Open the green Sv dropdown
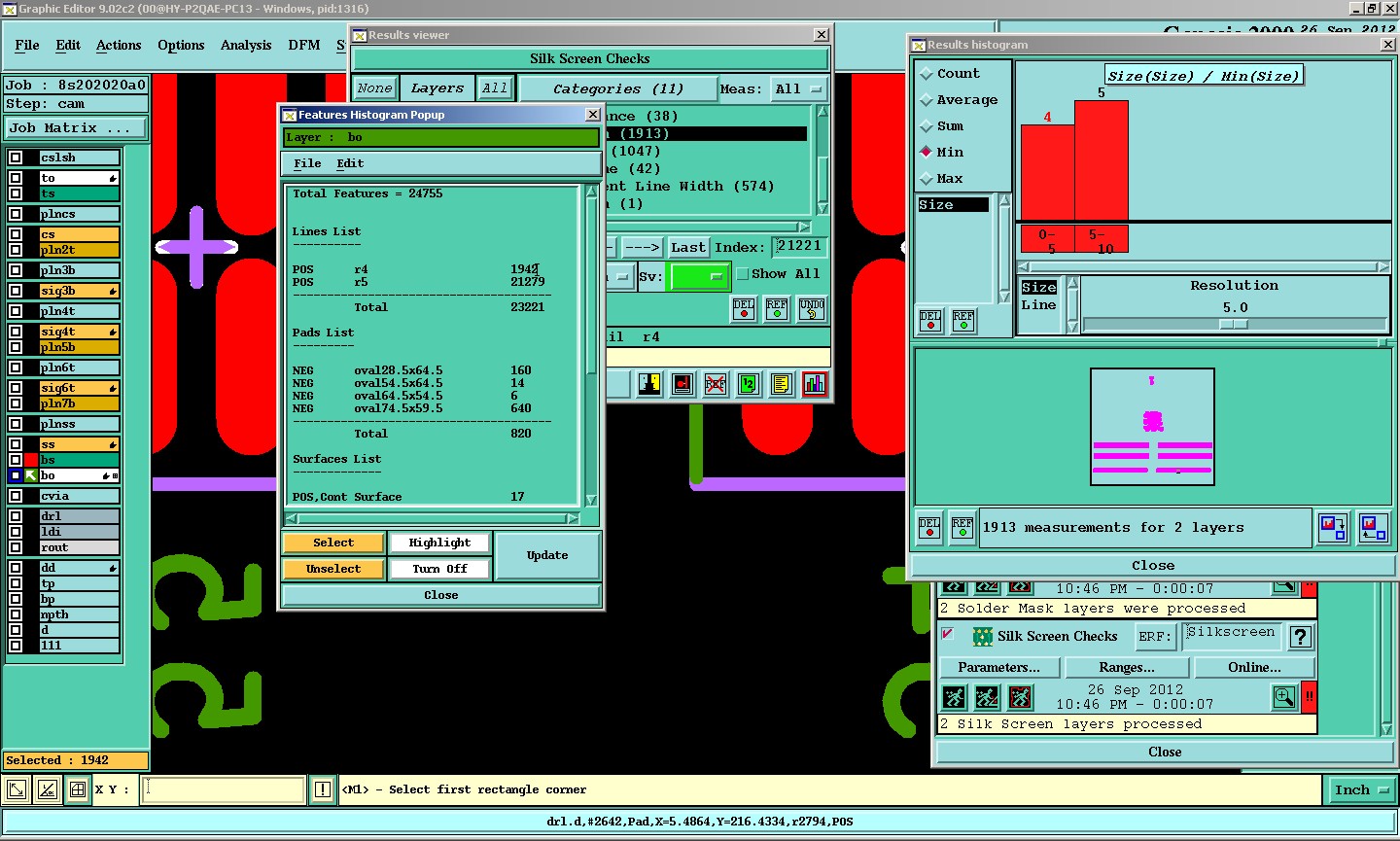 click(x=699, y=277)
